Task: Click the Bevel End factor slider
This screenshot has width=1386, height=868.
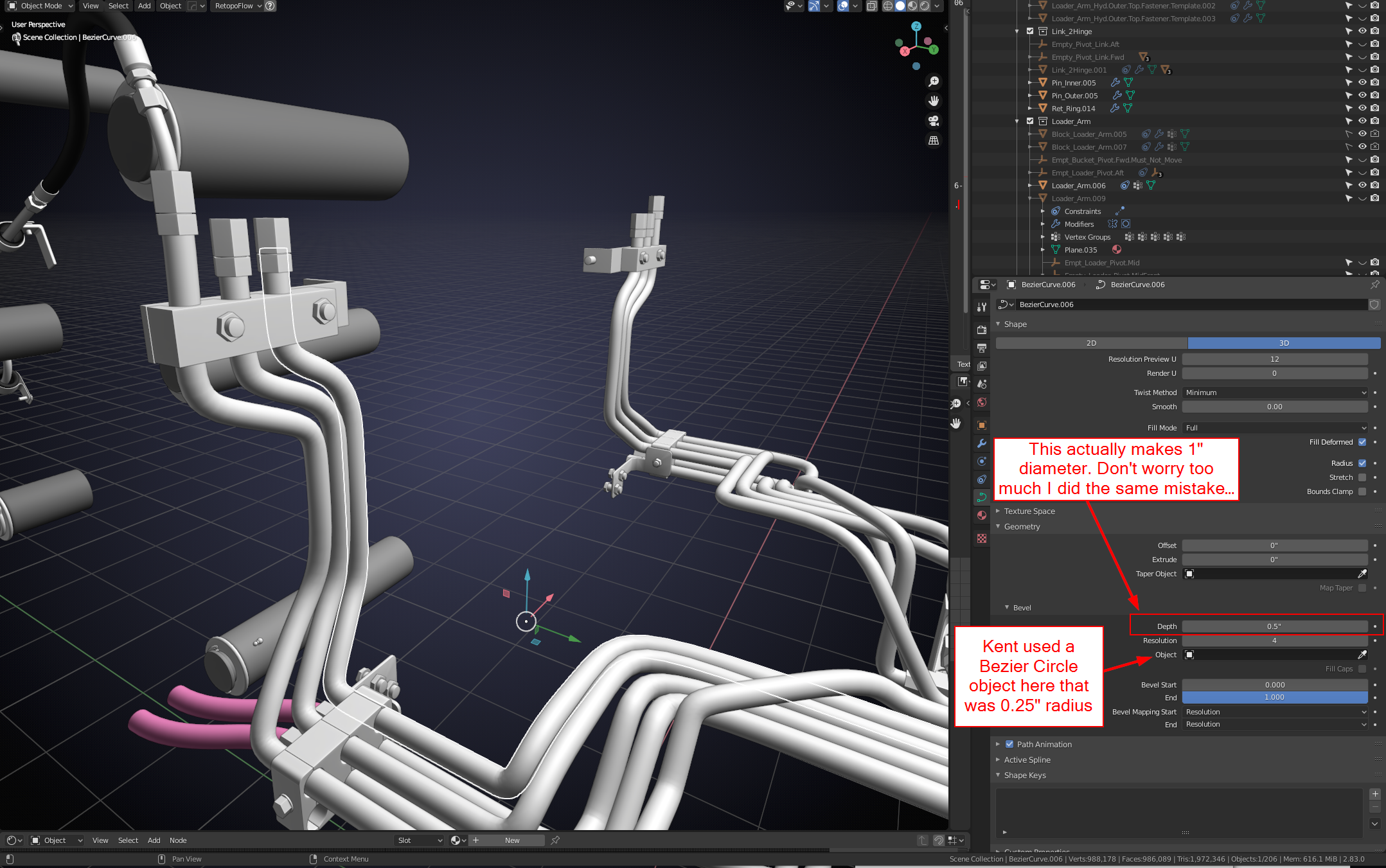Action: click(x=1274, y=698)
